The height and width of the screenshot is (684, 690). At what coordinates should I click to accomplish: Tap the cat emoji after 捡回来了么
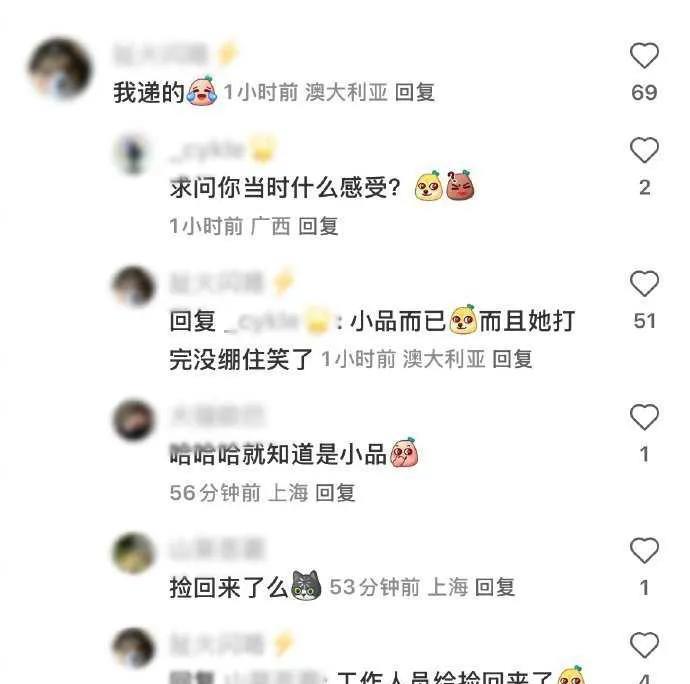[306, 585]
